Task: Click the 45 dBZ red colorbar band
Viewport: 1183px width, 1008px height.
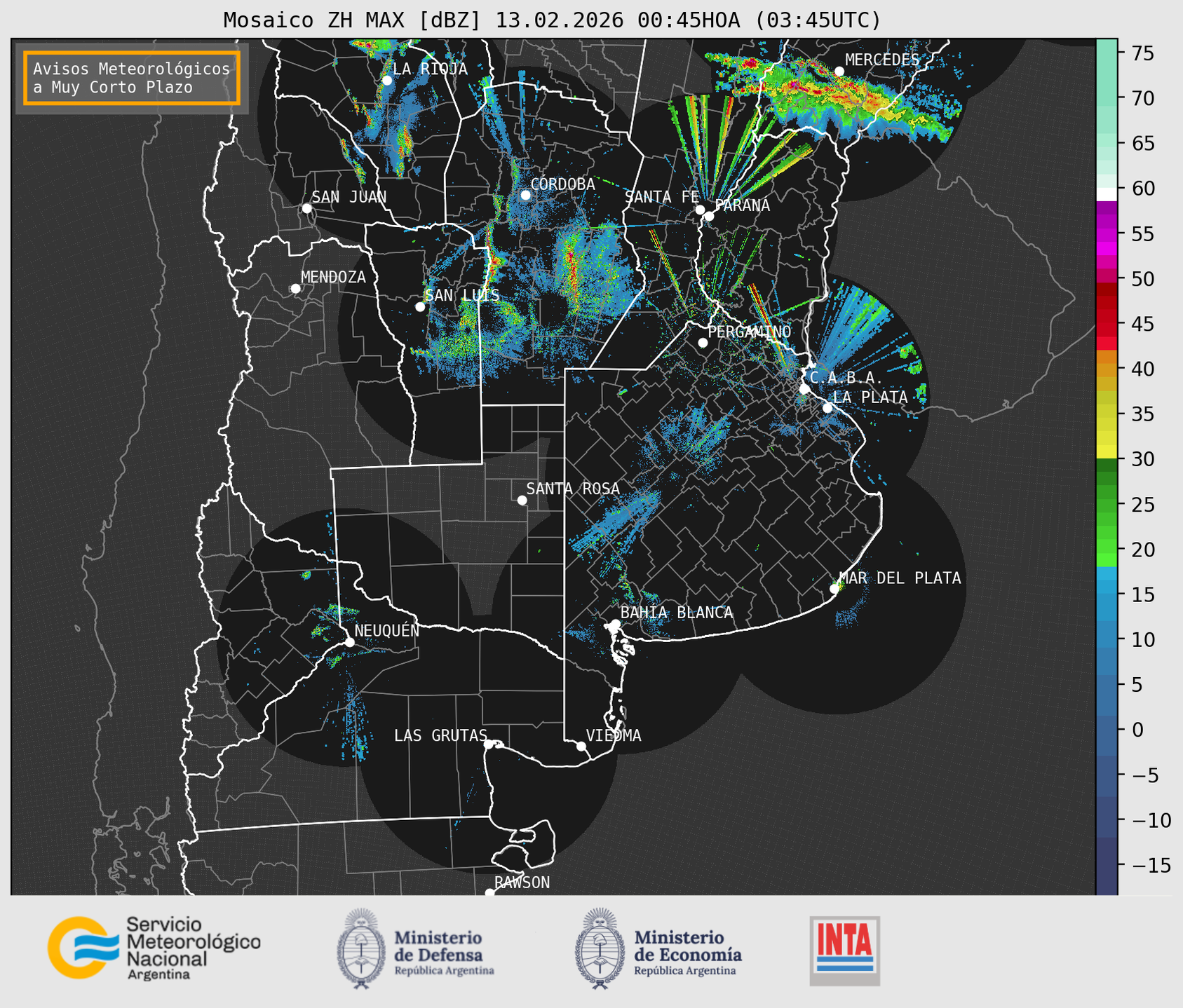Action: 1107,324
